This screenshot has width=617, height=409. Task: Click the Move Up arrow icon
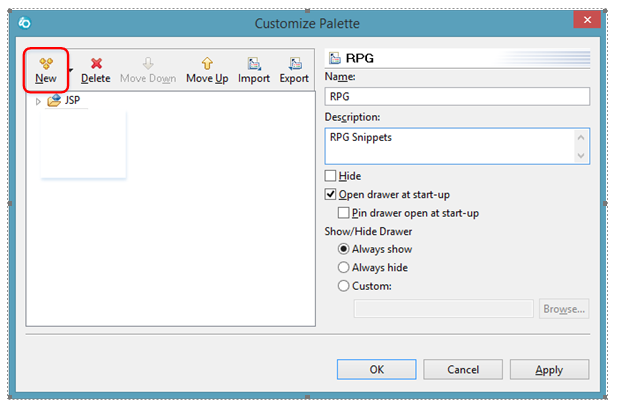[x=207, y=62]
